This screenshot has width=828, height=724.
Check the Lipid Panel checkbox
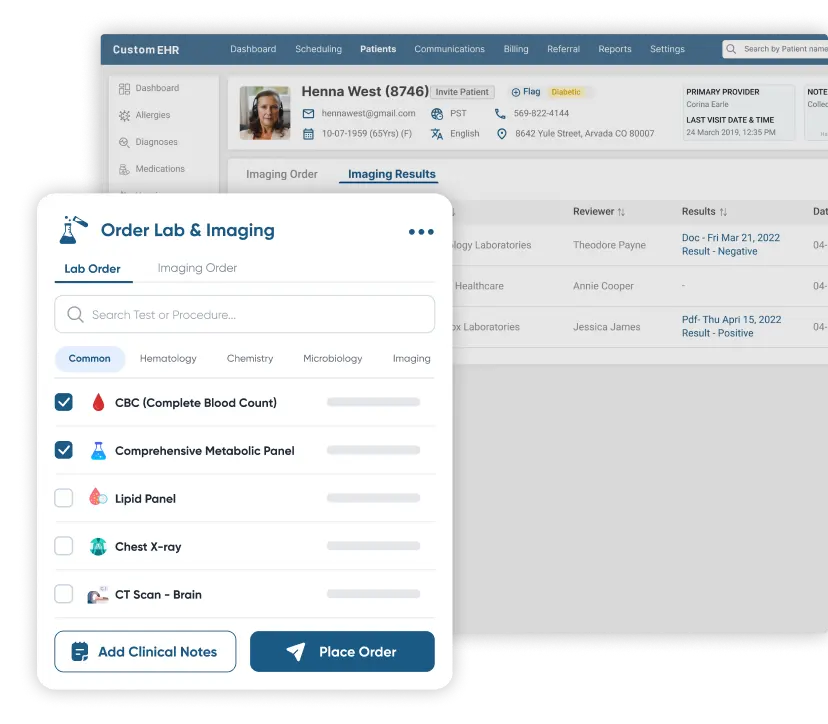click(x=64, y=497)
